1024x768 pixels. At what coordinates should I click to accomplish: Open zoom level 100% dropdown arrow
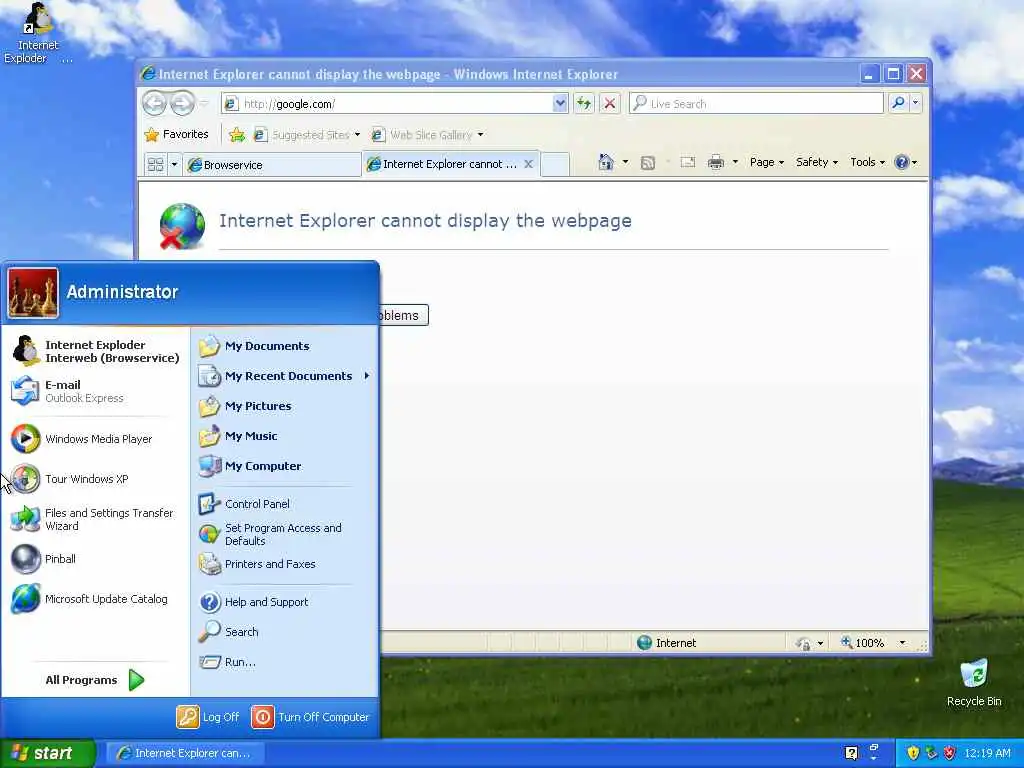click(903, 643)
